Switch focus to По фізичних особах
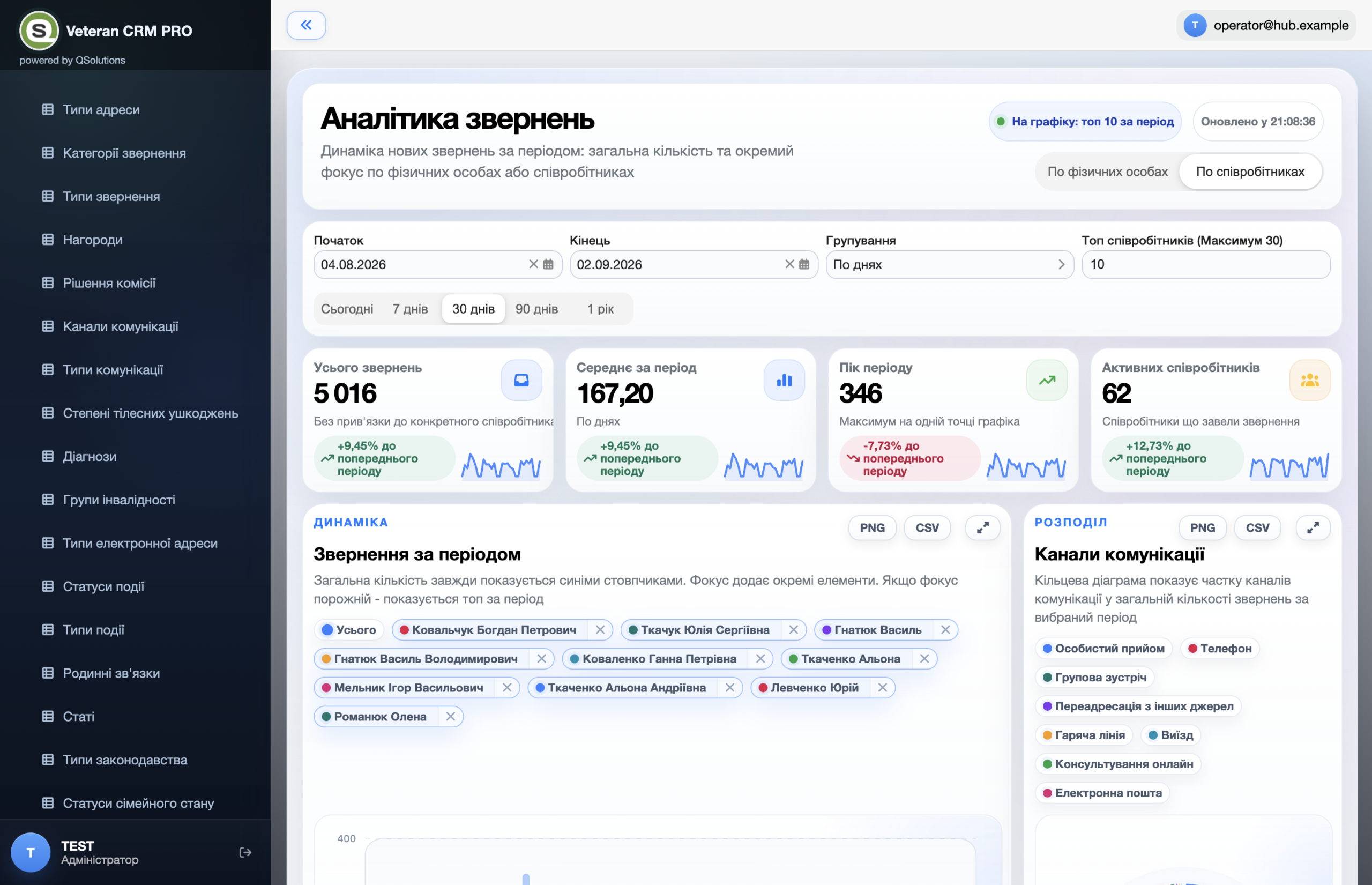Image resolution: width=1372 pixels, height=885 pixels. (1107, 171)
